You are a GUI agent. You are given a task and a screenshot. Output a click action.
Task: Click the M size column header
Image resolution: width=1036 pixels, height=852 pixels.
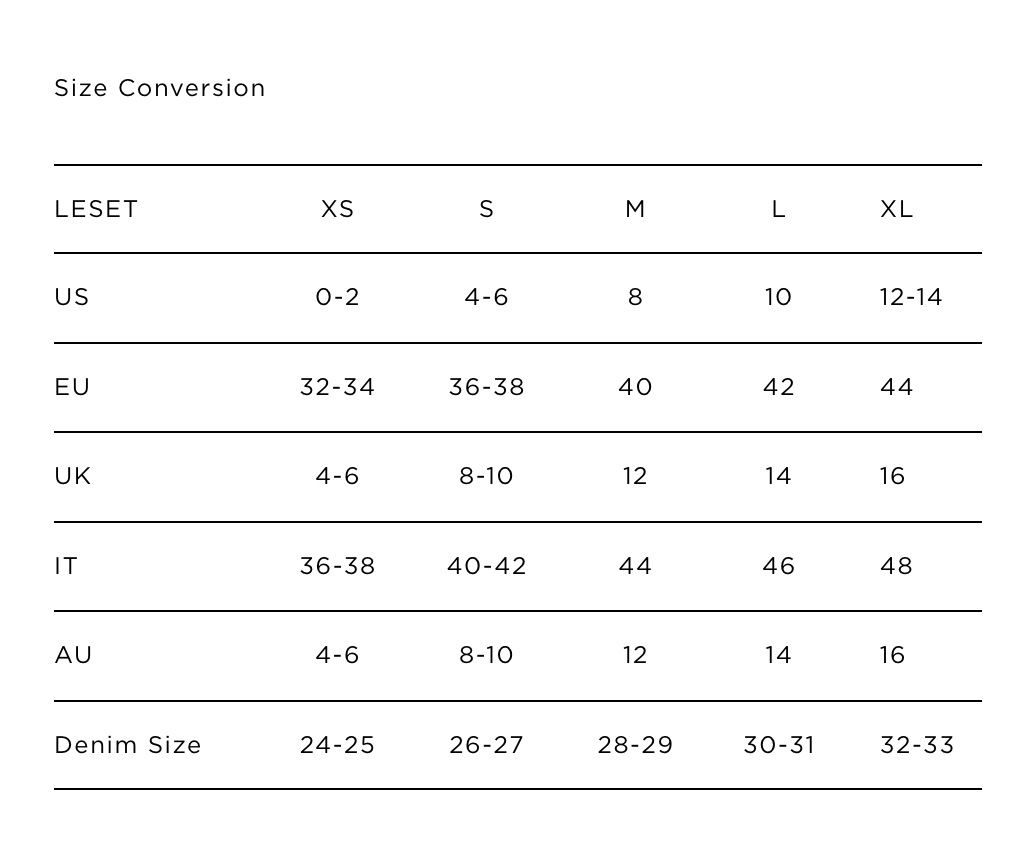click(x=635, y=209)
